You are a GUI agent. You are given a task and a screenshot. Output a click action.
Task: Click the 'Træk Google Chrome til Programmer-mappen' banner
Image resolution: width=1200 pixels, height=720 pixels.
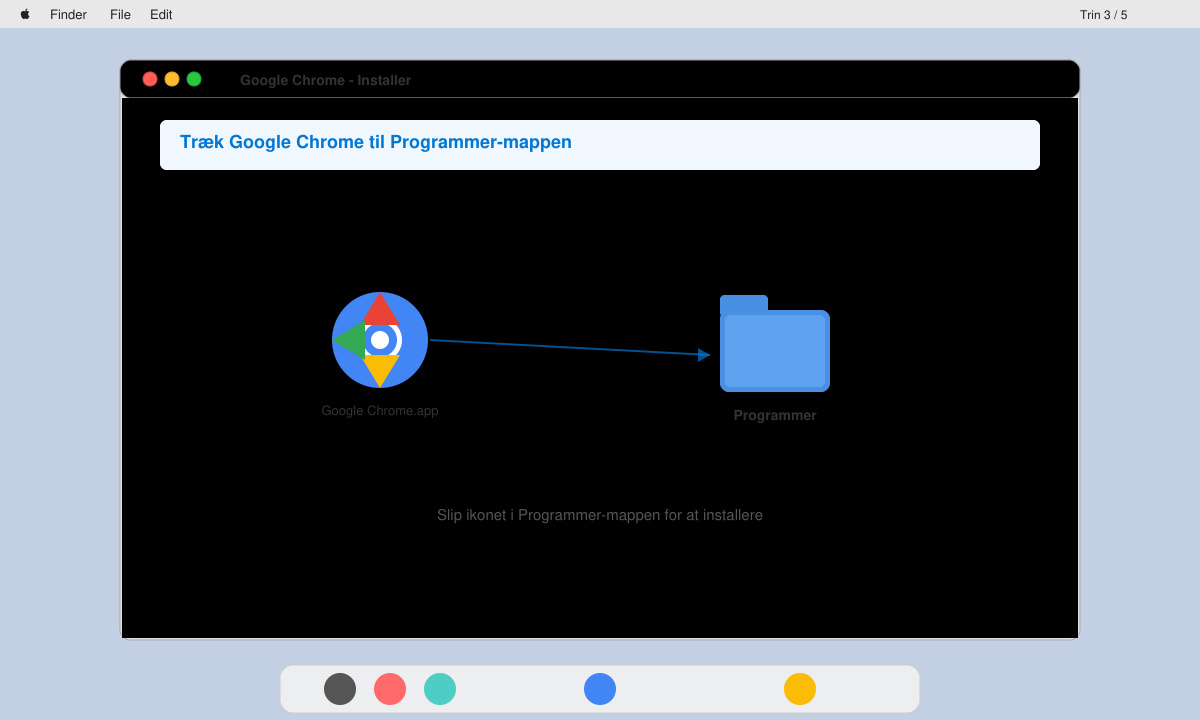point(600,145)
